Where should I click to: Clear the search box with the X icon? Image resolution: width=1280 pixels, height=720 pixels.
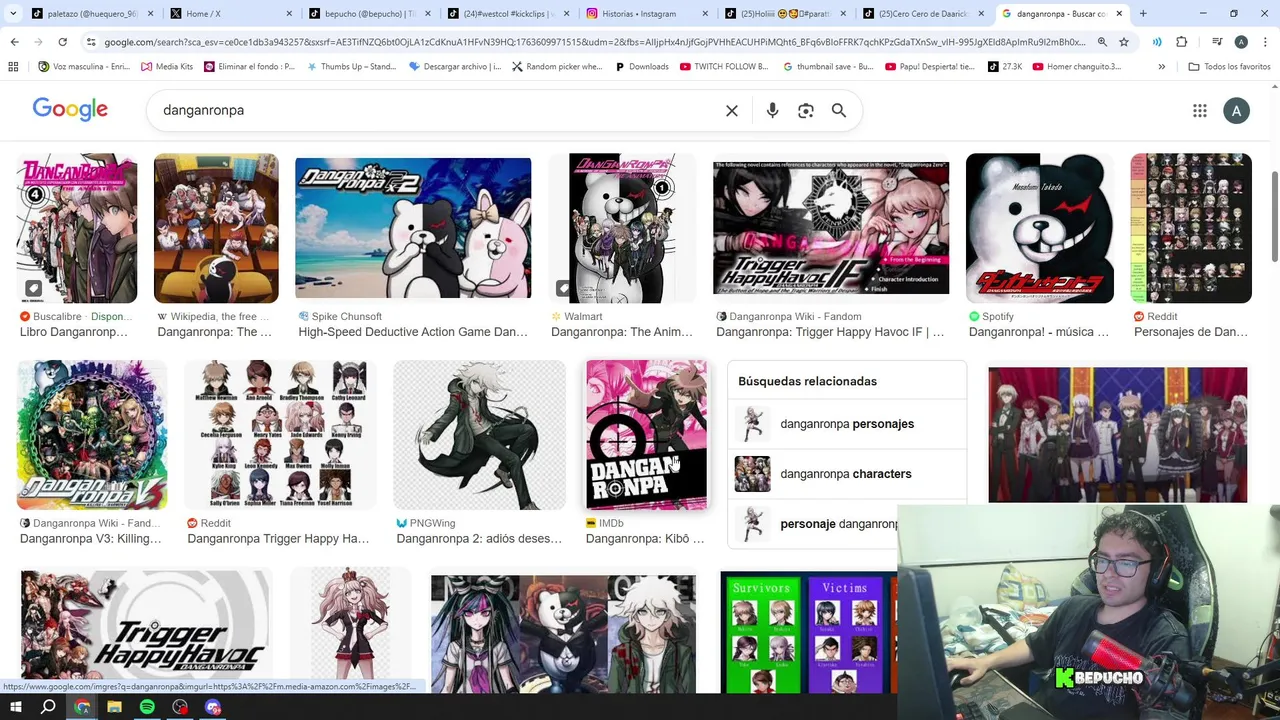point(732,111)
